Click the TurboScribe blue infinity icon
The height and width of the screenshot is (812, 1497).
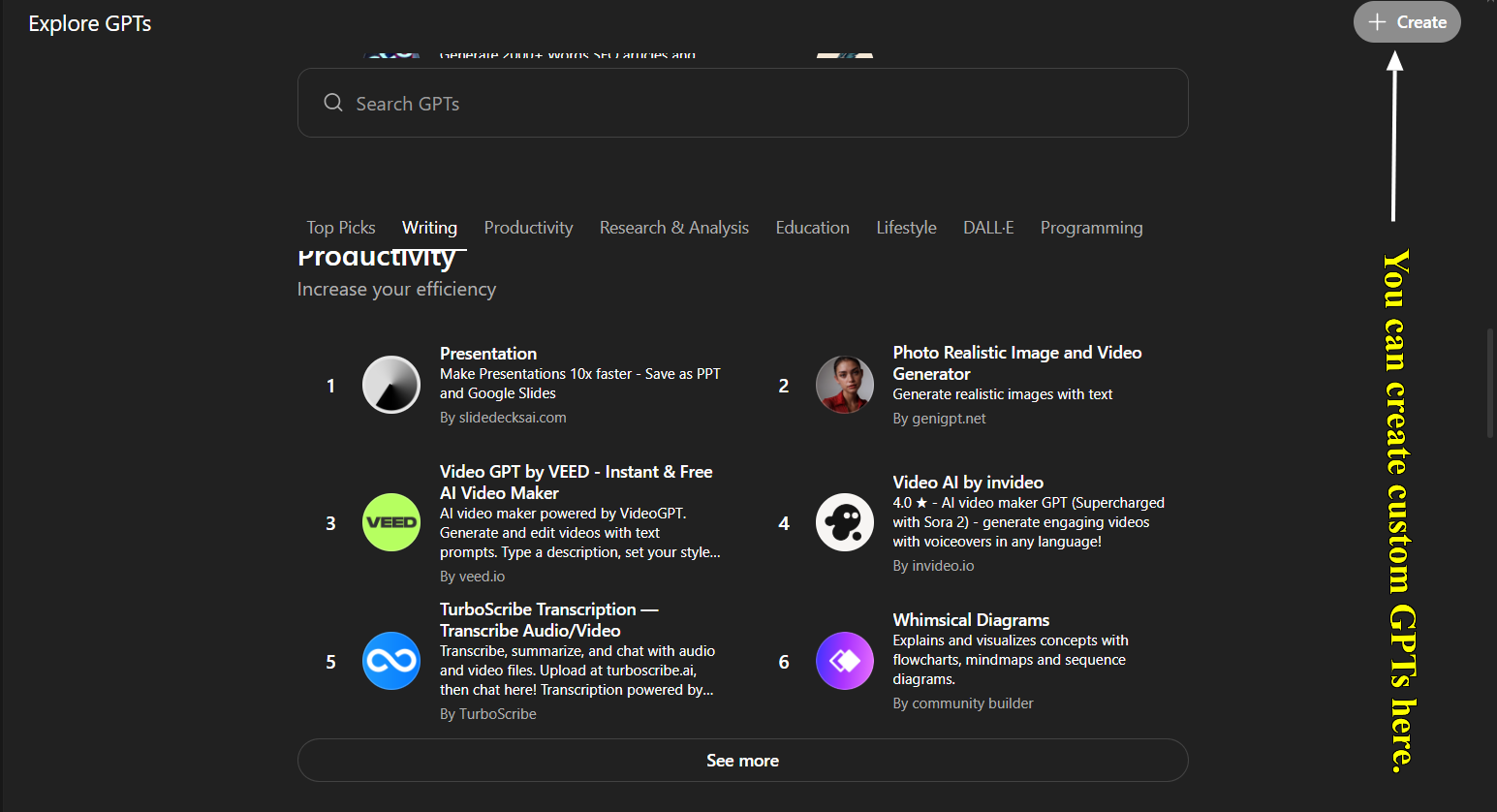coord(390,661)
